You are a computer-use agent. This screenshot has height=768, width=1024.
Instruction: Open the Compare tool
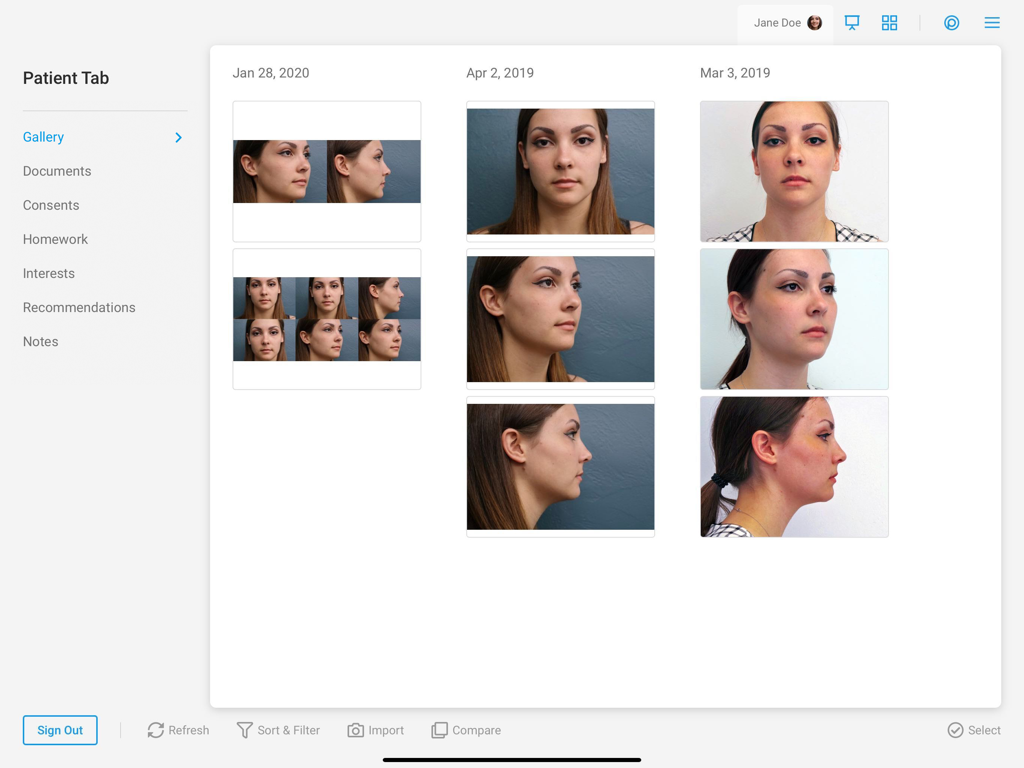click(x=465, y=730)
